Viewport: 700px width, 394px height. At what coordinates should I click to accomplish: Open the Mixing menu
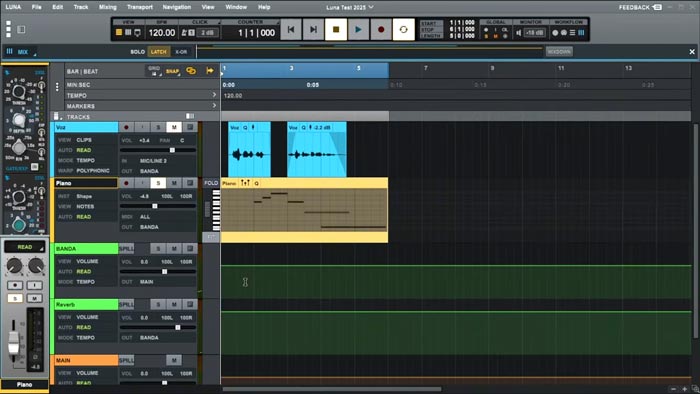pyautogui.click(x=108, y=7)
